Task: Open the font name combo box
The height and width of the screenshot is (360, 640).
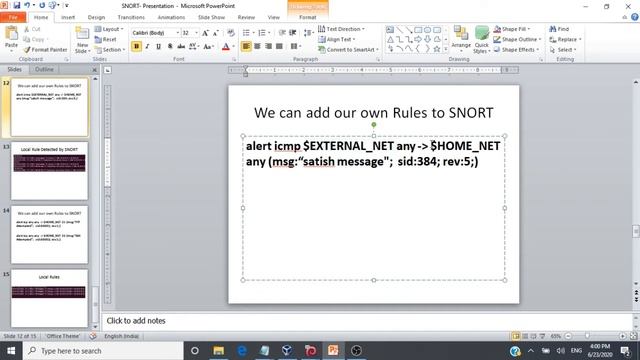Action: click(156, 33)
